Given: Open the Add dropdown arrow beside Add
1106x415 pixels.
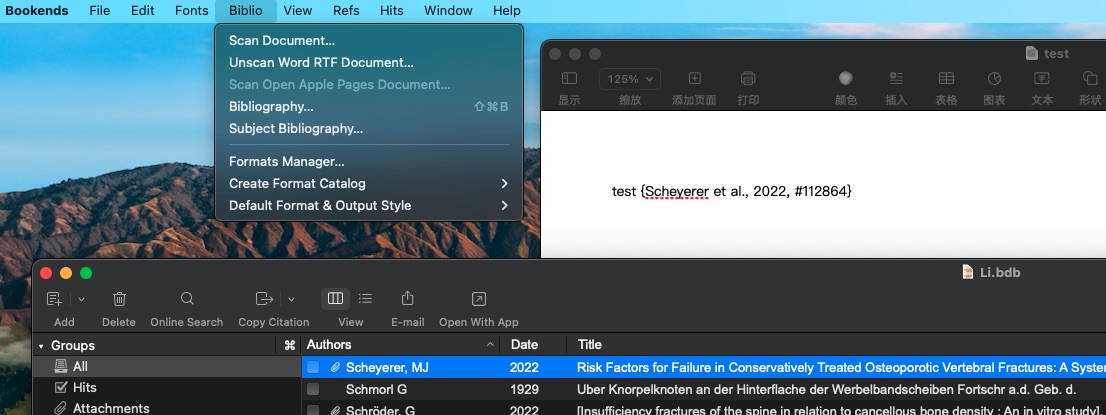Looking at the screenshot, I should click(x=81, y=299).
